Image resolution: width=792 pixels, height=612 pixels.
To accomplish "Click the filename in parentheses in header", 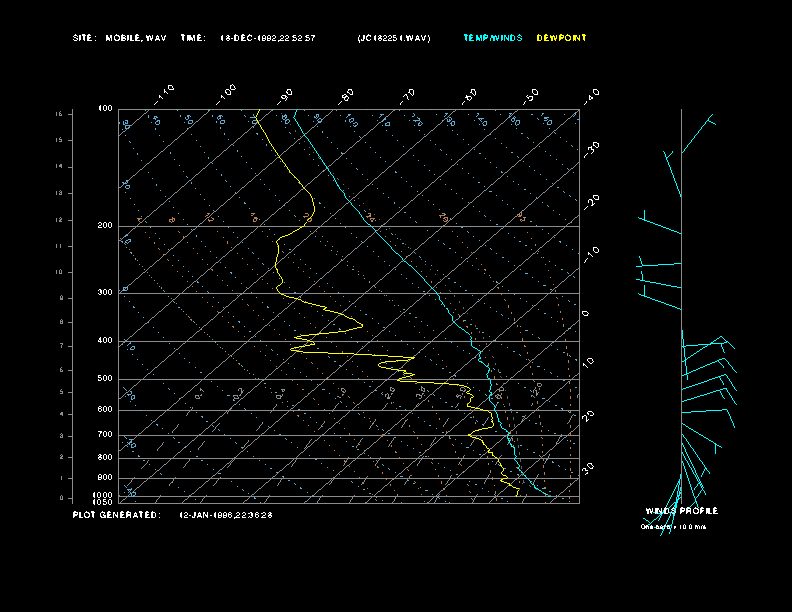I will tap(393, 38).
